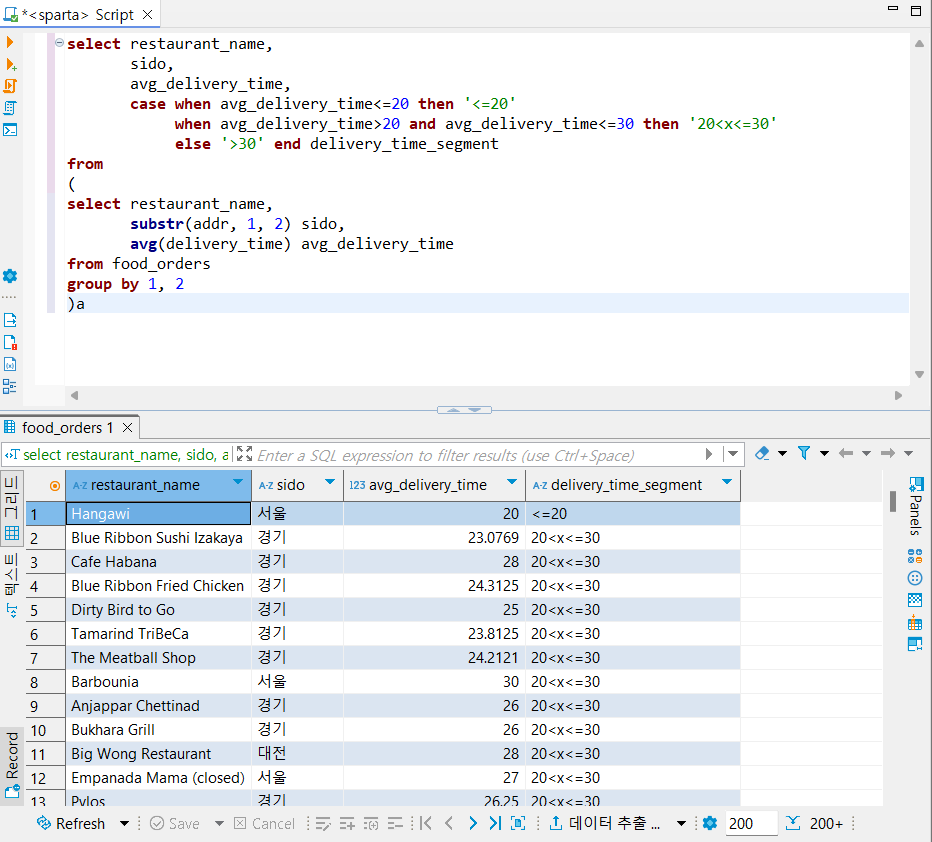
Task: Select the <sparta> Script editor tab
Action: click(x=78, y=15)
